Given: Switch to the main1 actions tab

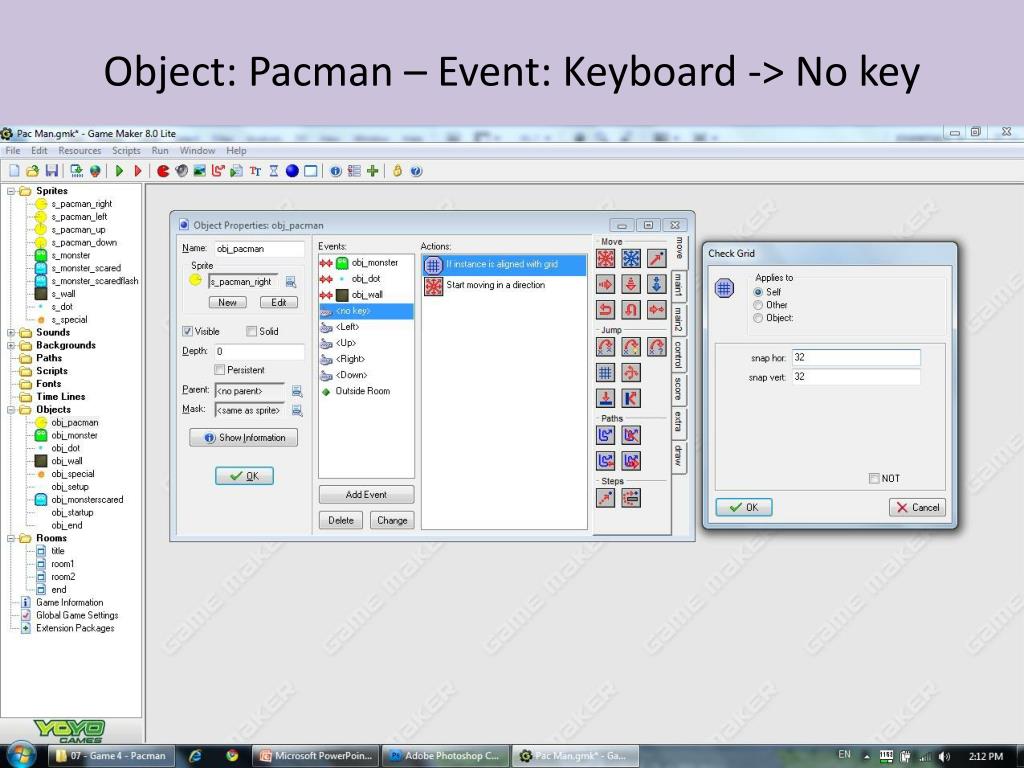Looking at the screenshot, I should click(679, 285).
